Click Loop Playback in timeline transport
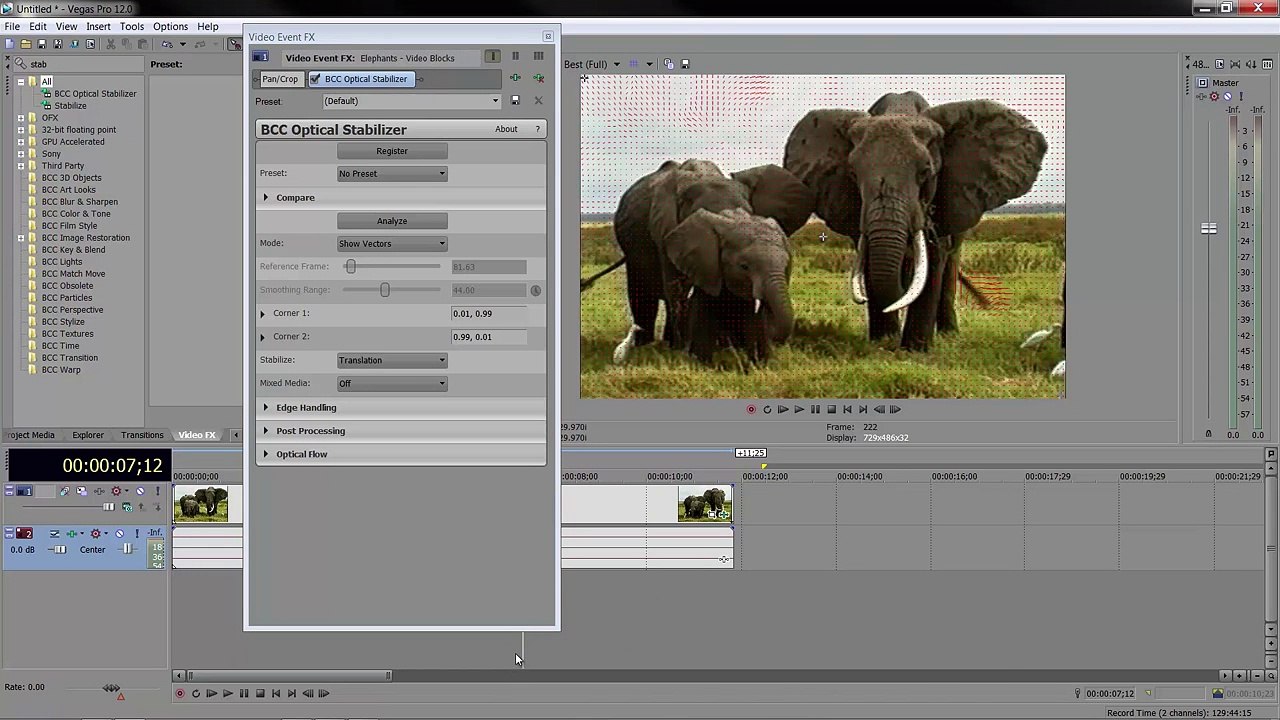Screen dimensions: 1280x720 click(x=196, y=693)
